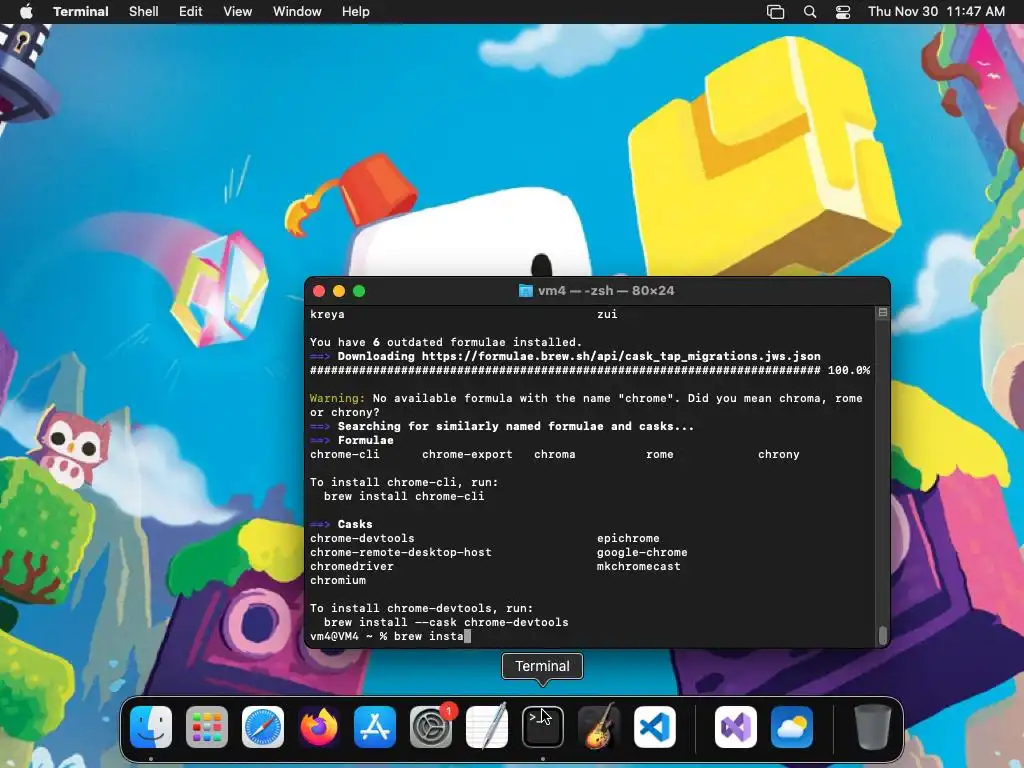This screenshot has width=1024, height=768.
Task: Open the Shell menu
Action: coord(144,12)
